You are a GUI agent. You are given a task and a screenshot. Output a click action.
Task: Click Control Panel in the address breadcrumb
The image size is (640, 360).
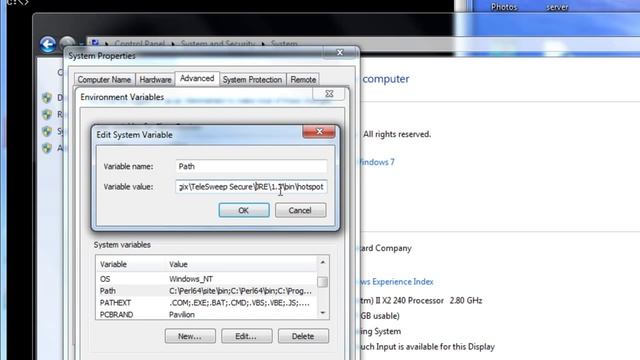[140, 43]
